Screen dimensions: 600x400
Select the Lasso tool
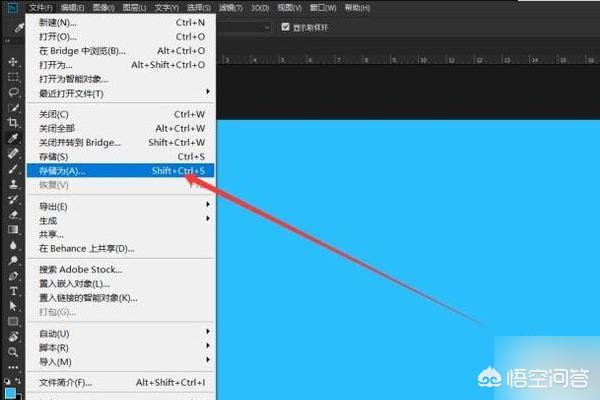[x=13, y=91]
